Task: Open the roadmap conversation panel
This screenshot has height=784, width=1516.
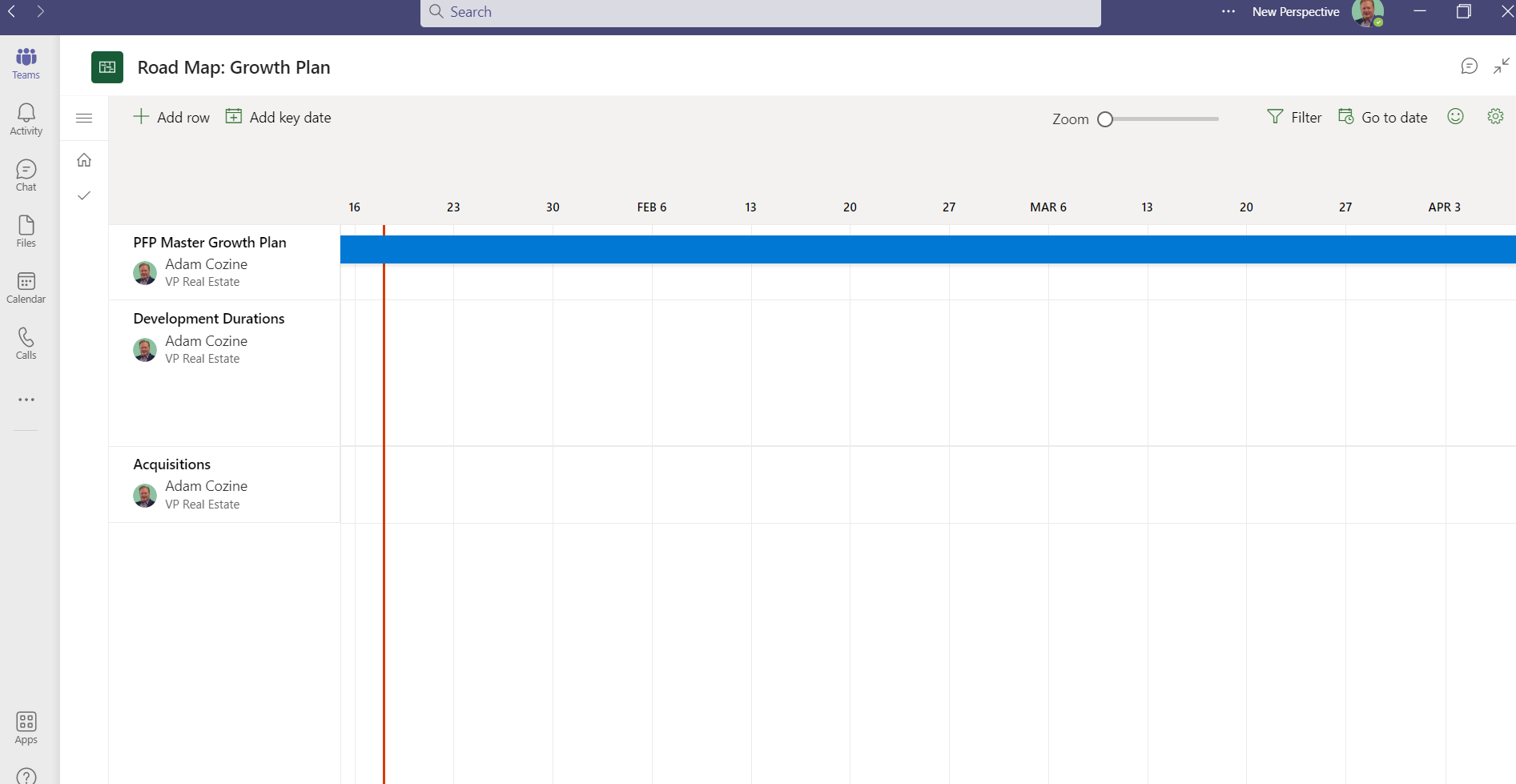Action: (x=1469, y=66)
